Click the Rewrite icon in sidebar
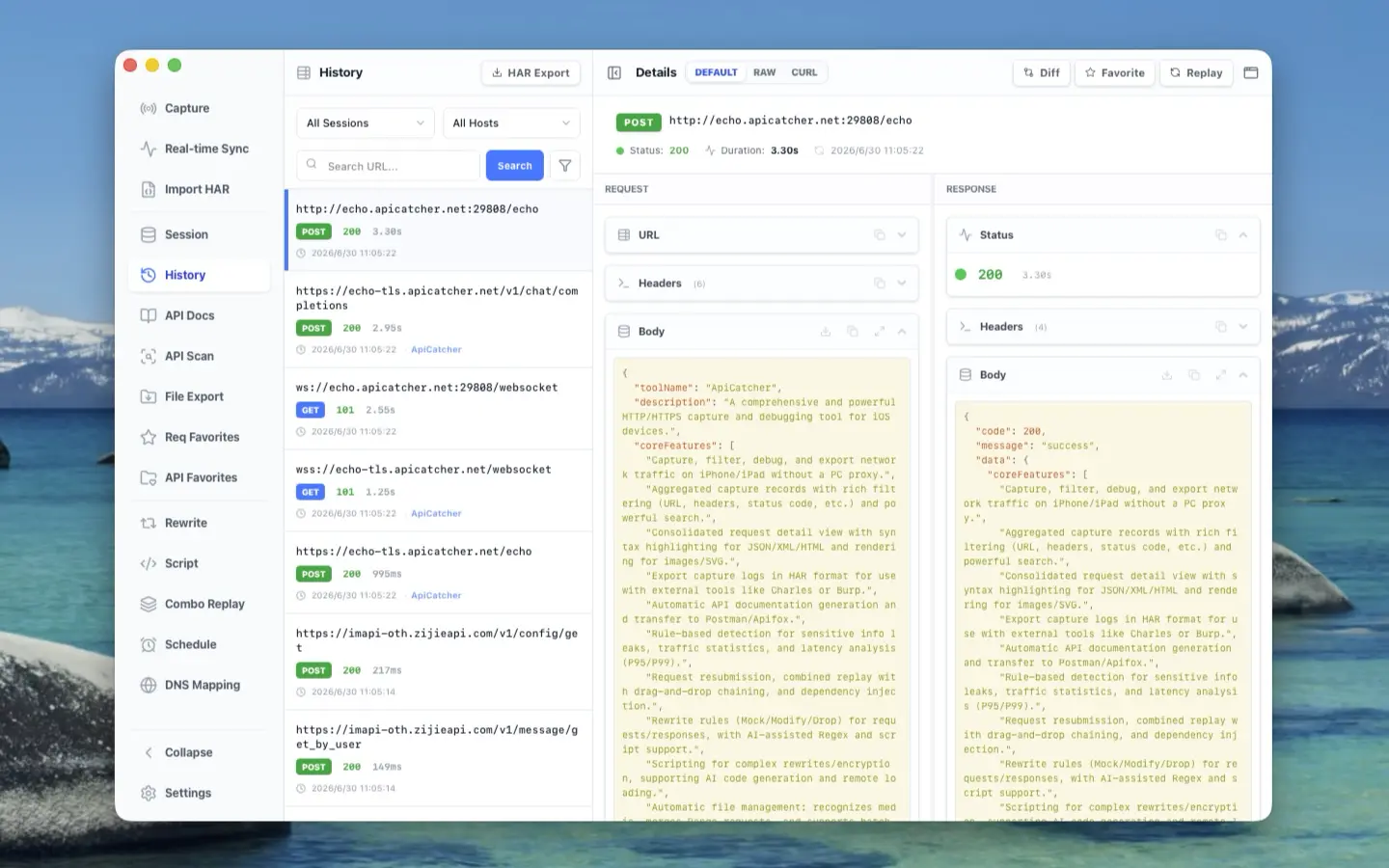The width and height of the screenshot is (1389, 868). [149, 523]
